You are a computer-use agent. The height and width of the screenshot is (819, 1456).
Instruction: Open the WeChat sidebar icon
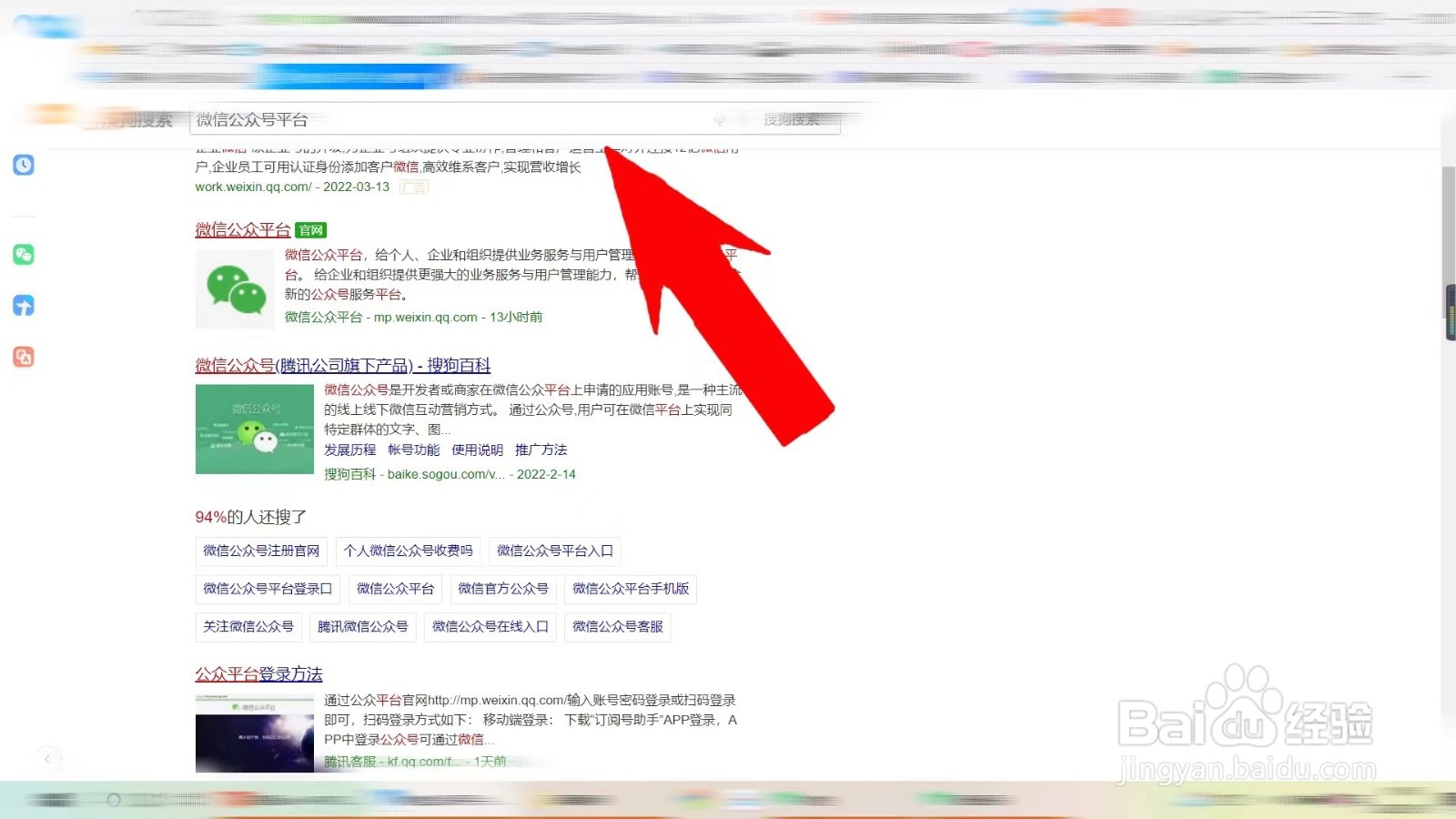pos(24,254)
